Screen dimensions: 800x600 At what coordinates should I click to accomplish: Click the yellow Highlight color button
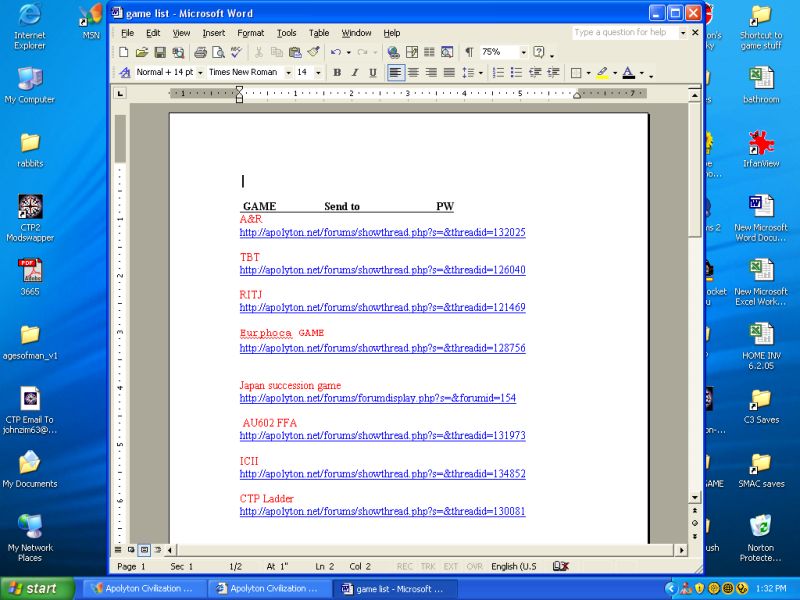(x=601, y=73)
